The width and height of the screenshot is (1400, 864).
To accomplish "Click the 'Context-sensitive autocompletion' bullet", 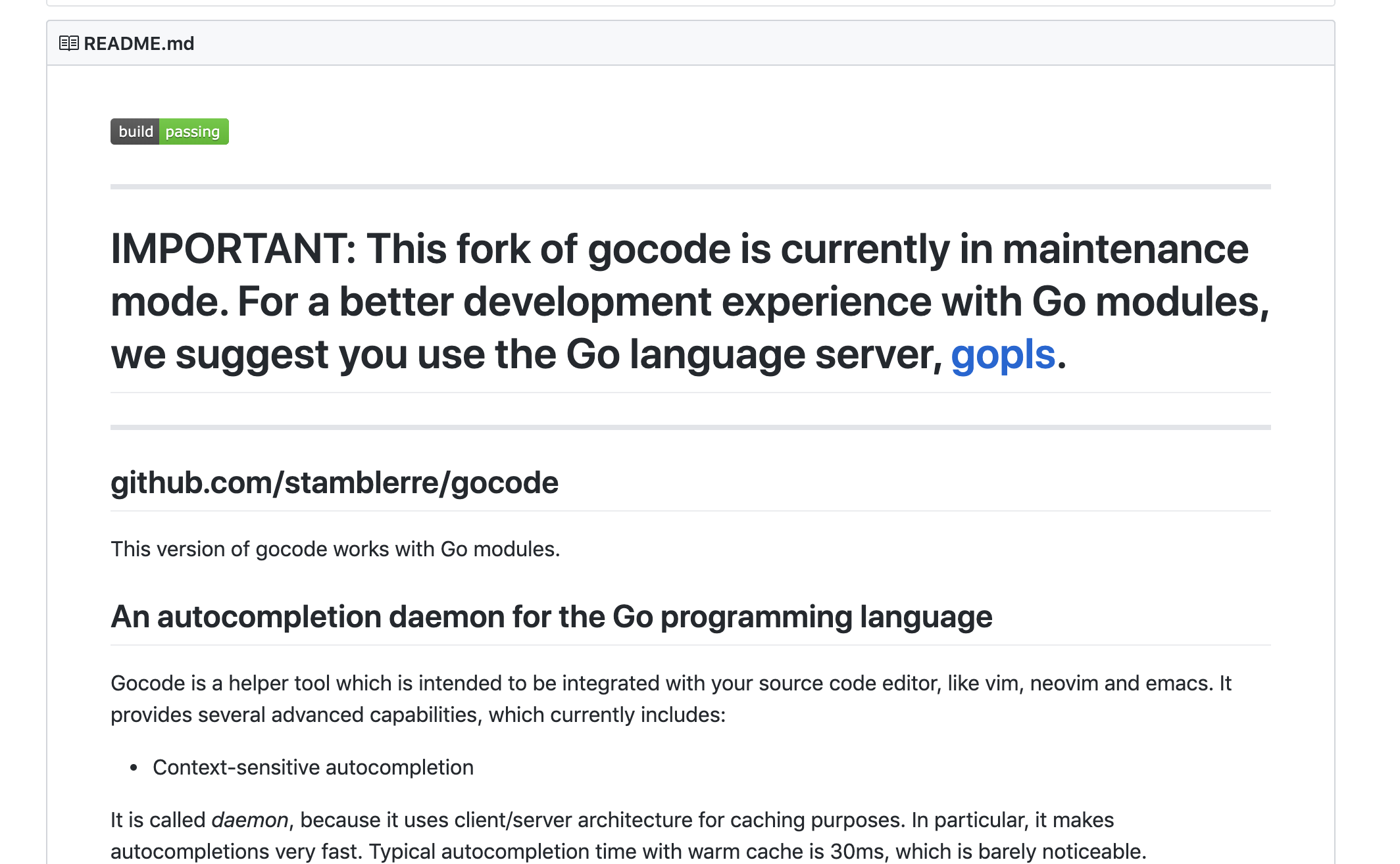I will [313, 767].
